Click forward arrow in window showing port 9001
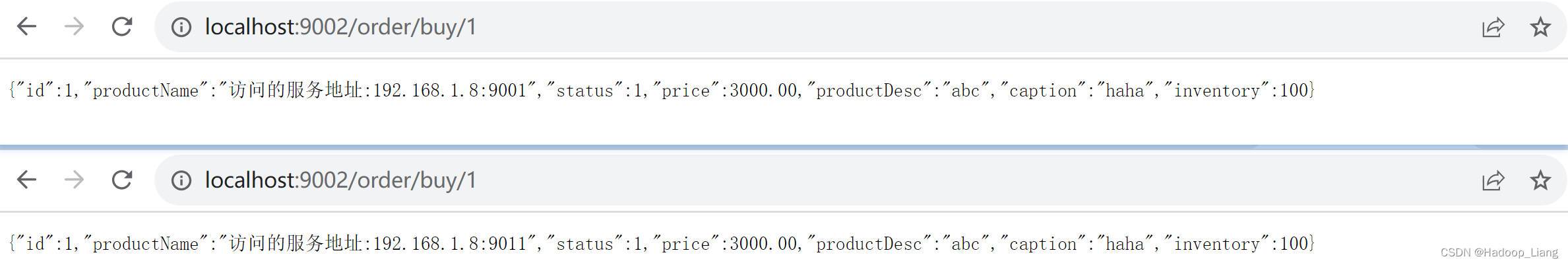 pos(74,26)
